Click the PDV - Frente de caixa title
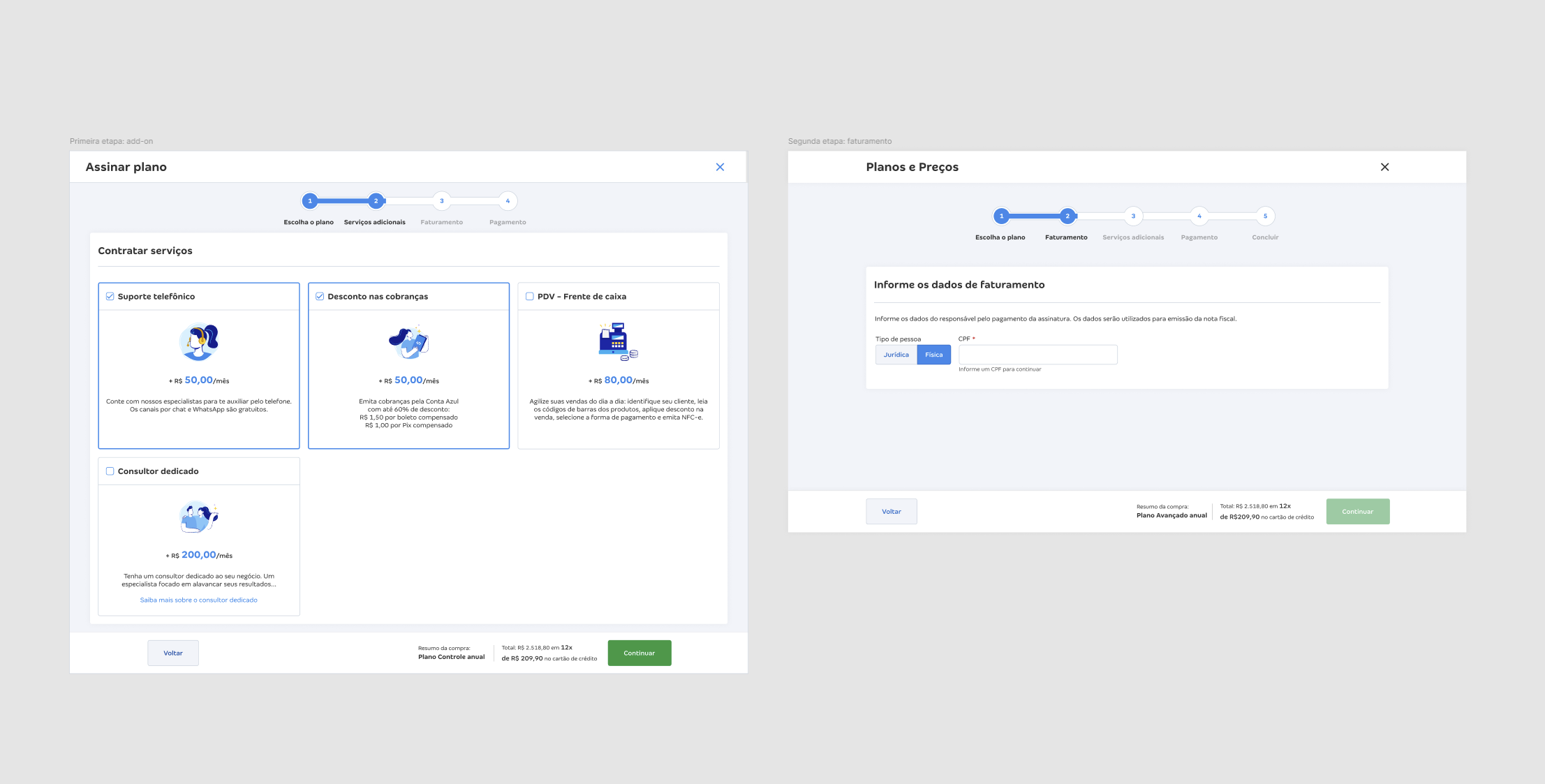 [x=582, y=297]
